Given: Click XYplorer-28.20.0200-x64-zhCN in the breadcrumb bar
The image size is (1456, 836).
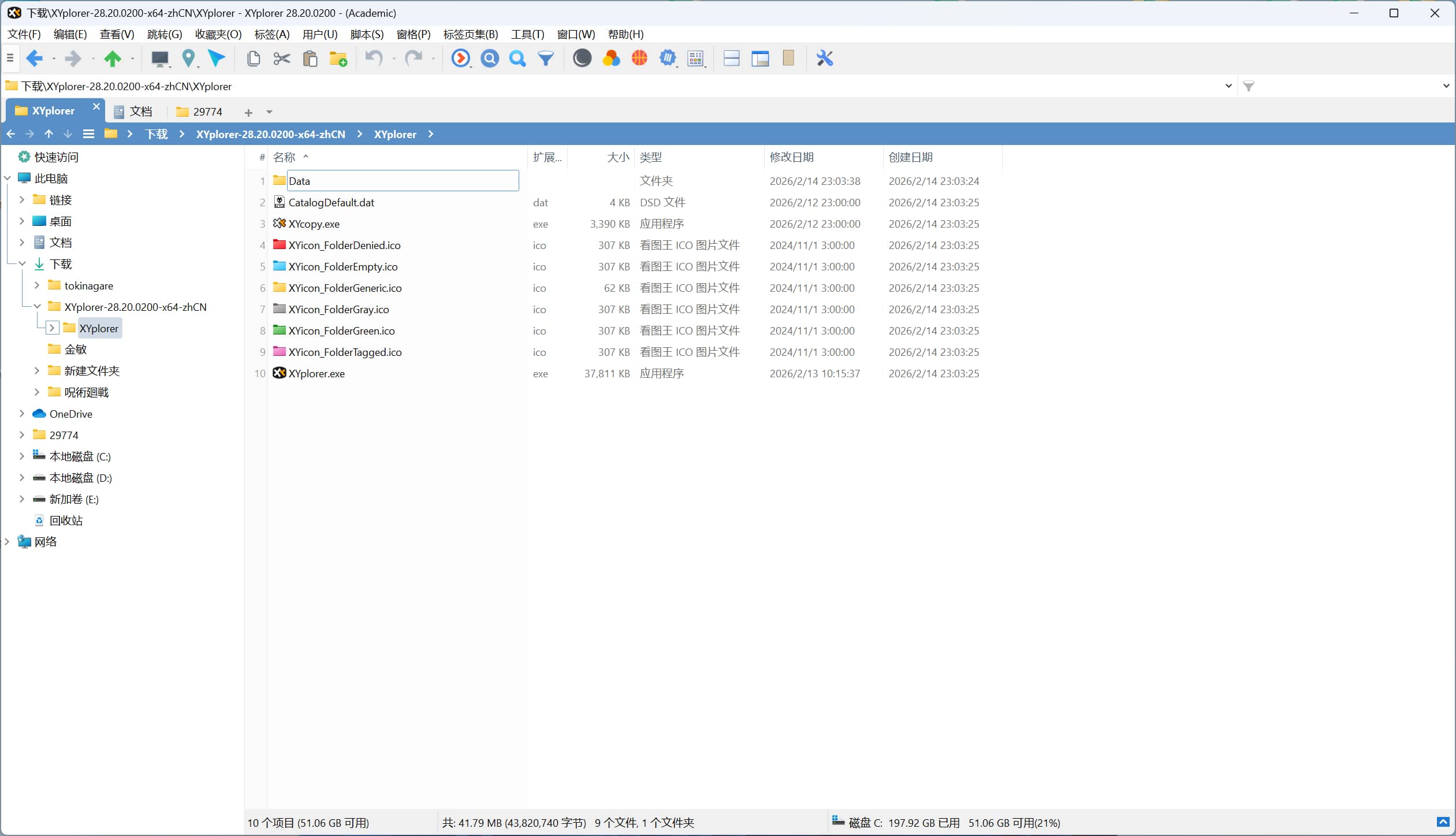Looking at the screenshot, I should [271, 134].
